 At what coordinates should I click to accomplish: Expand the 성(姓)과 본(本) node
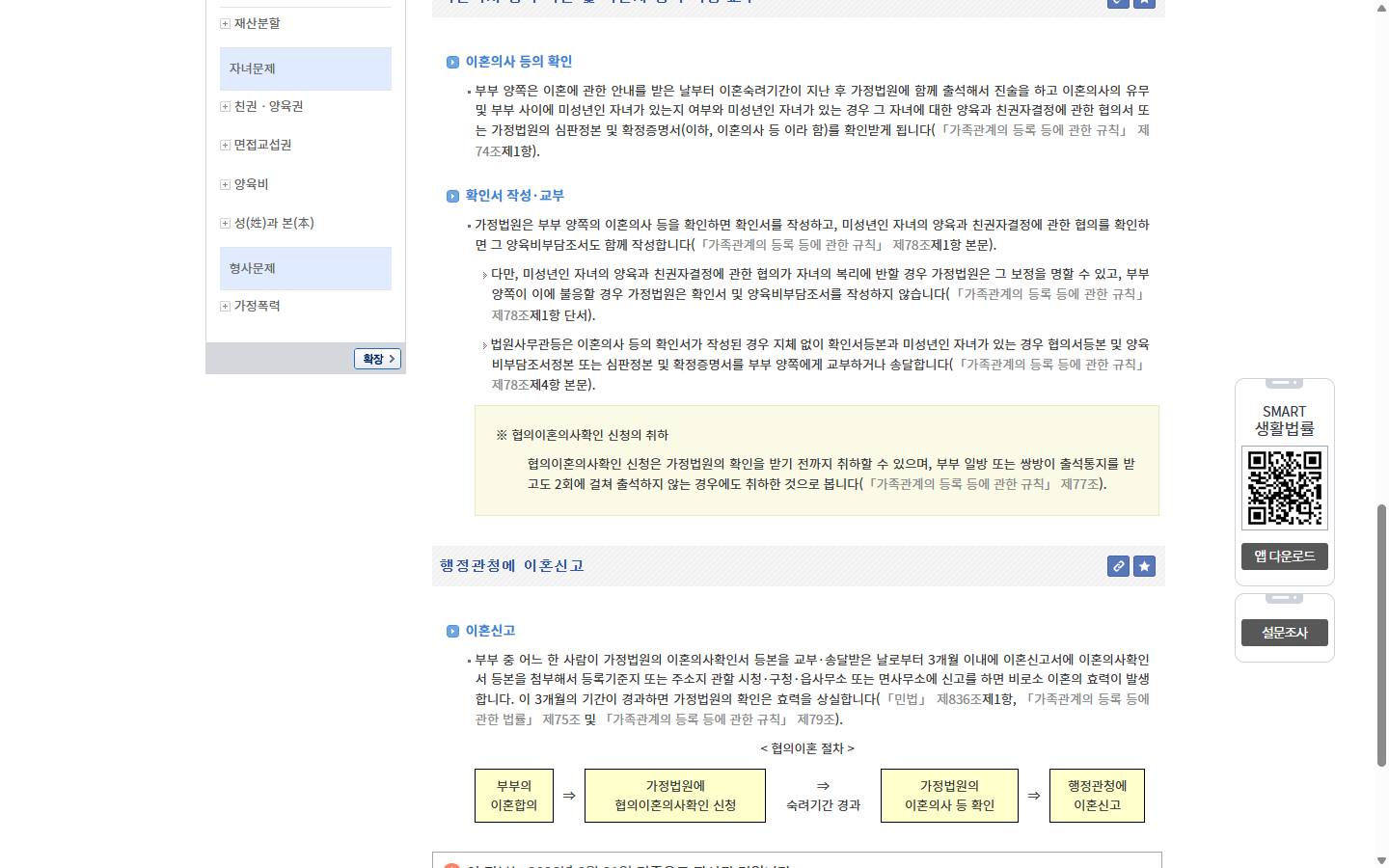click(x=225, y=223)
